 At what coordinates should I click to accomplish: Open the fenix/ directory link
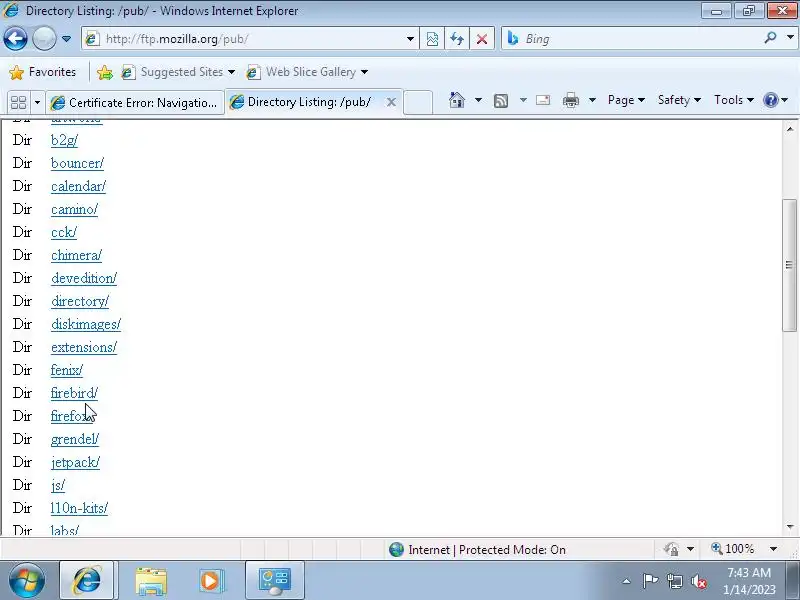click(x=67, y=370)
